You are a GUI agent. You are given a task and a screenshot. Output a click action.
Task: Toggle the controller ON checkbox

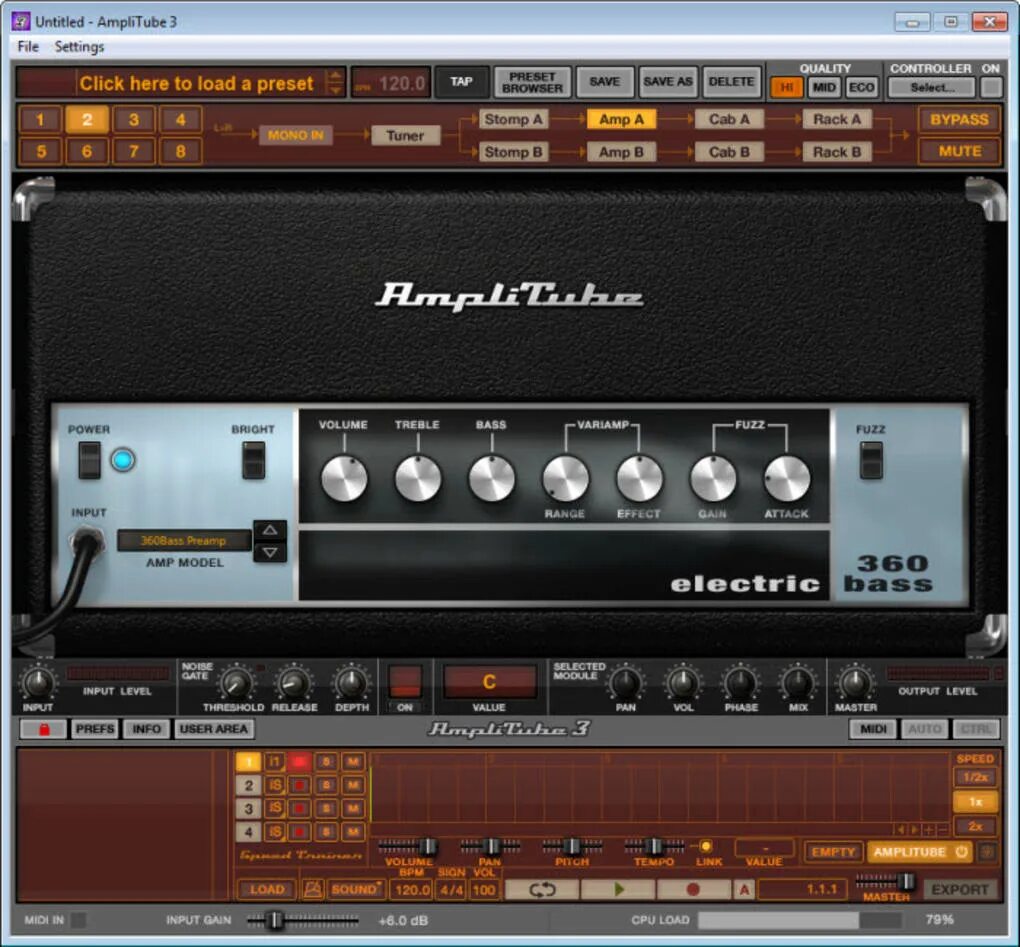tap(991, 87)
